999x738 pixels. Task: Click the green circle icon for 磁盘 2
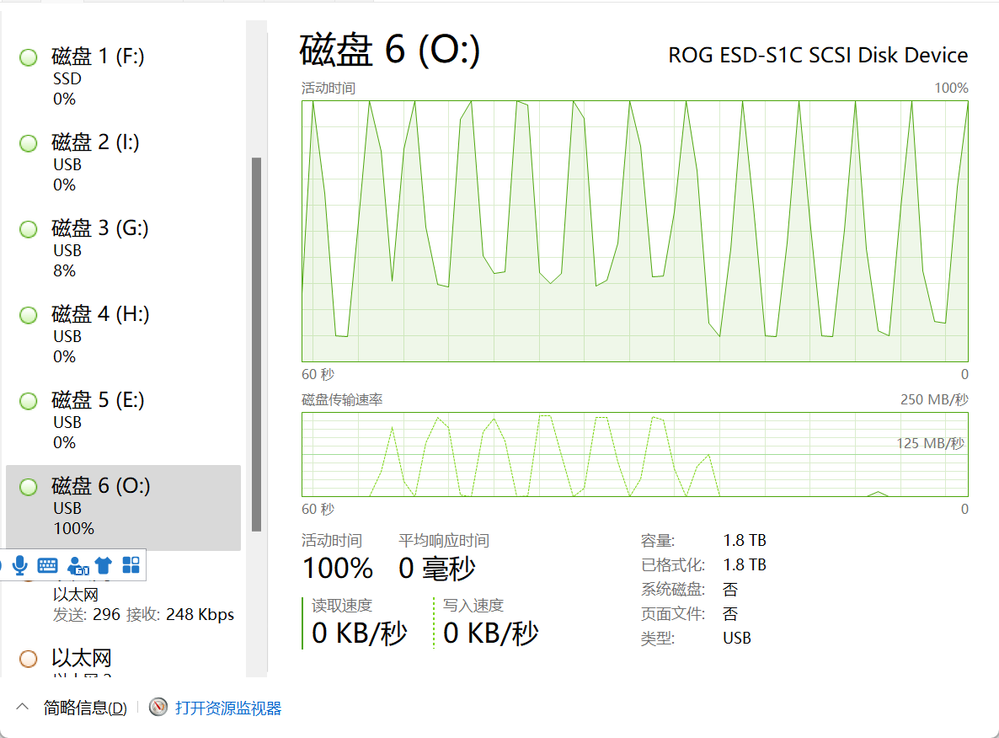(28, 143)
